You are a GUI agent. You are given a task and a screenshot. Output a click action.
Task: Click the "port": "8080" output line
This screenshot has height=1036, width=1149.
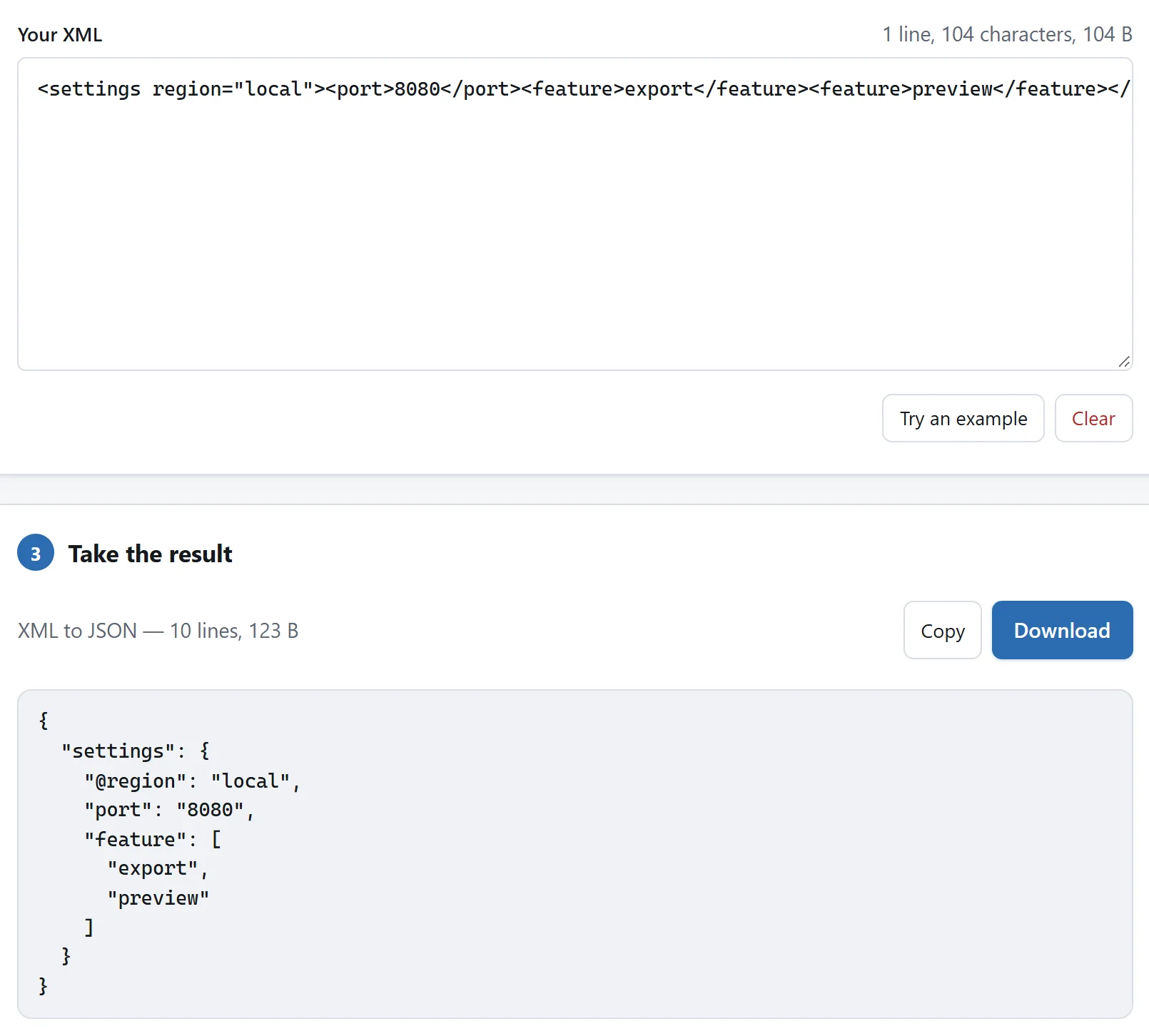169,810
